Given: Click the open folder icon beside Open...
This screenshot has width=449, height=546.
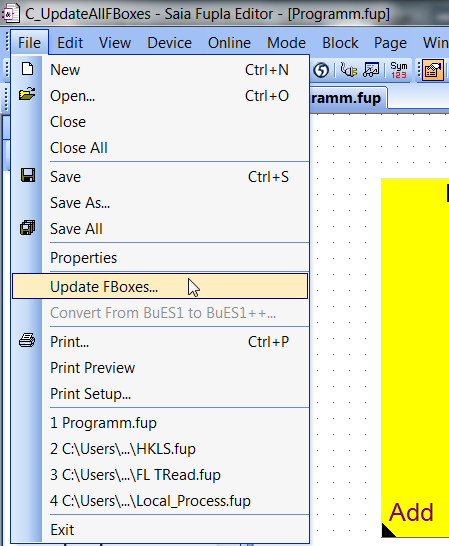Looking at the screenshot, I should pyautogui.click(x=27, y=94).
